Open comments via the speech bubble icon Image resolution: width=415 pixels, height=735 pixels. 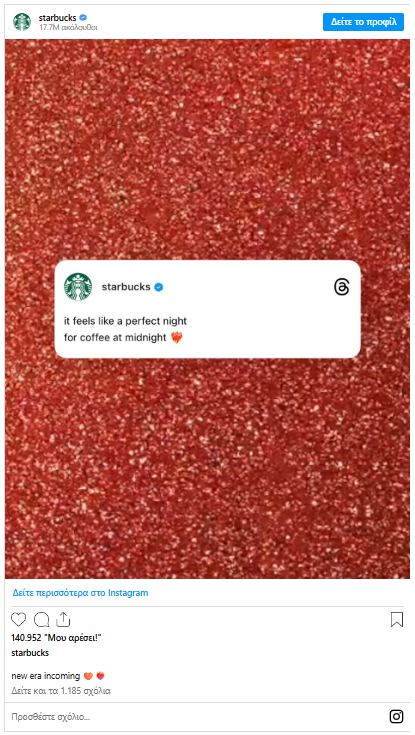(x=41, y=619)
